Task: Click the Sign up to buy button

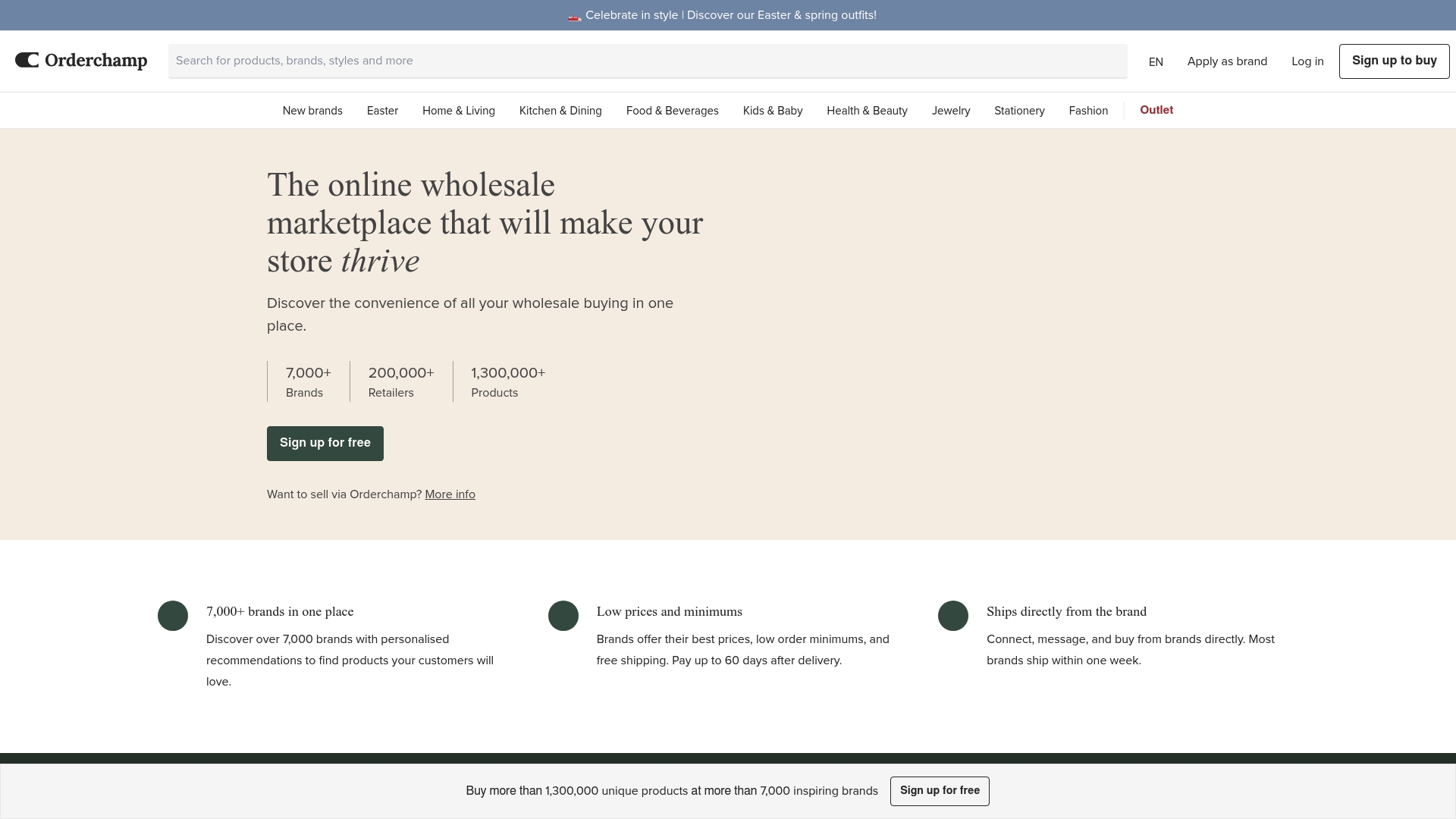Action: [x=1394, y=61]
